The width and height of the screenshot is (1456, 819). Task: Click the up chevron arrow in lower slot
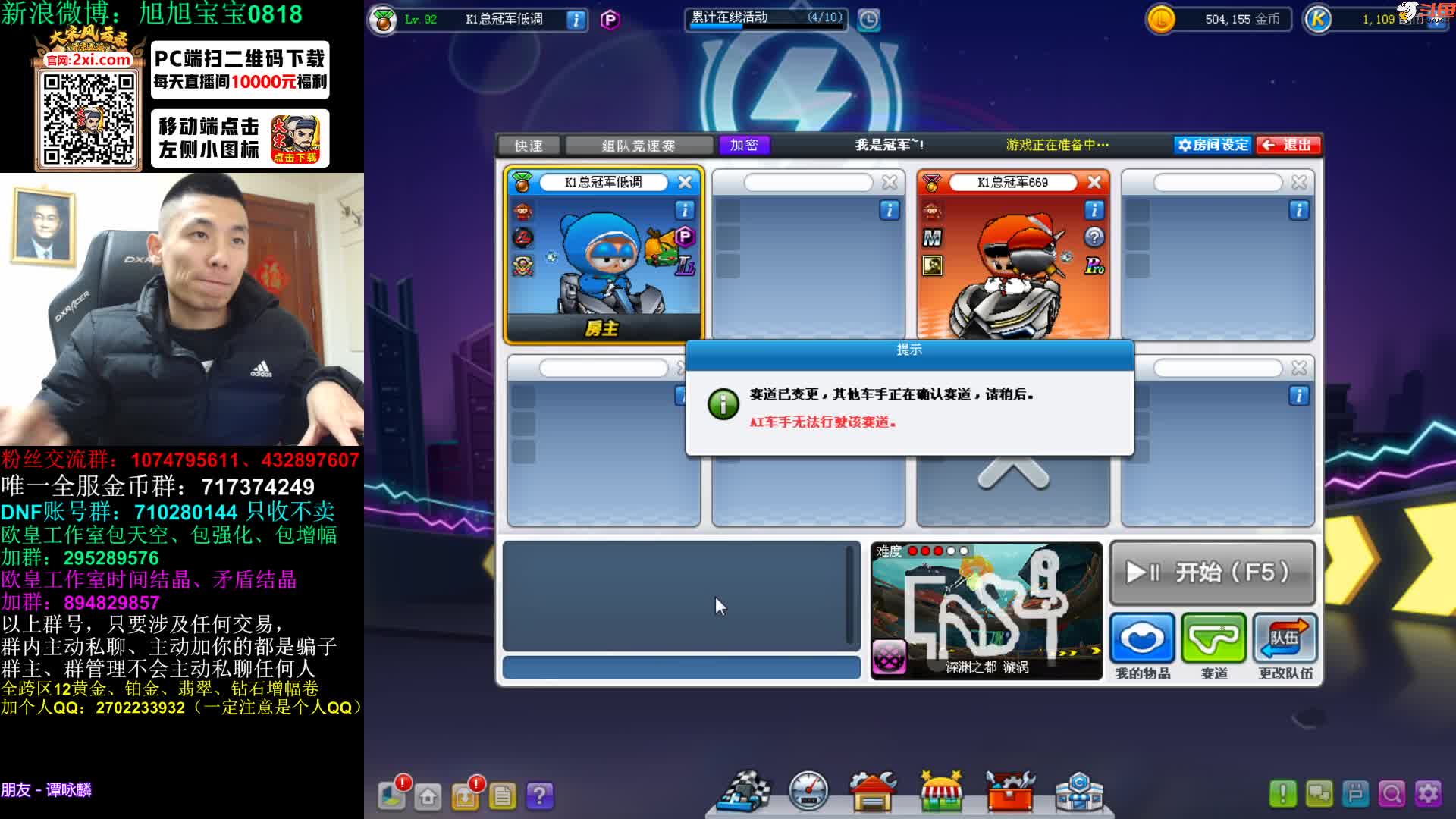1013,474
